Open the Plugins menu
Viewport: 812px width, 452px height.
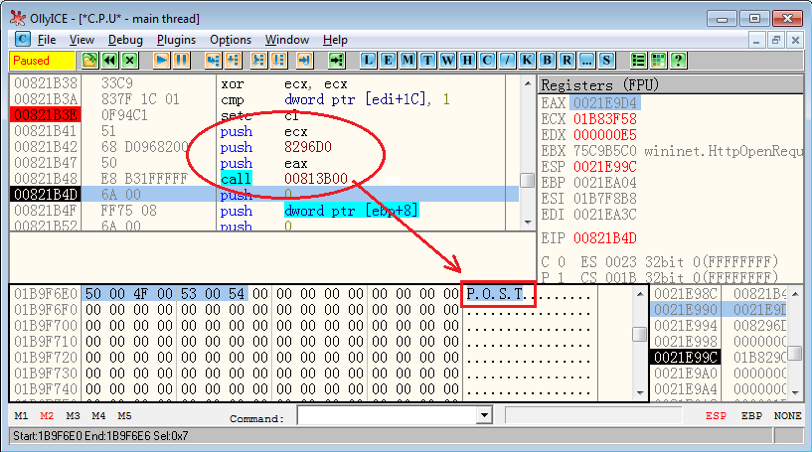[x=177, y=40]
